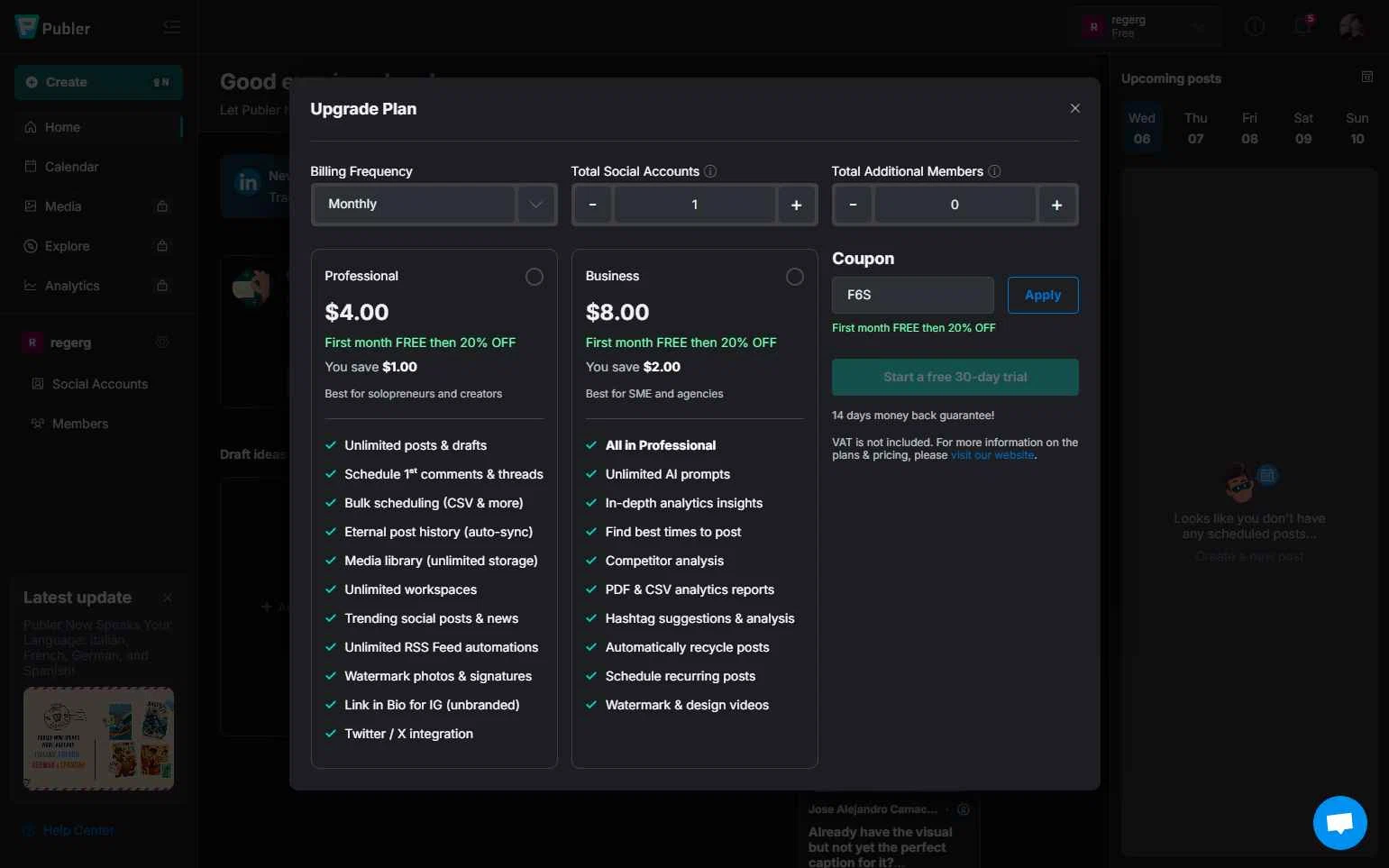Click the Social Accounts icon
The width and height of the screenshot is (1389, 868).
pyautogui.click(x=38, y=384)
